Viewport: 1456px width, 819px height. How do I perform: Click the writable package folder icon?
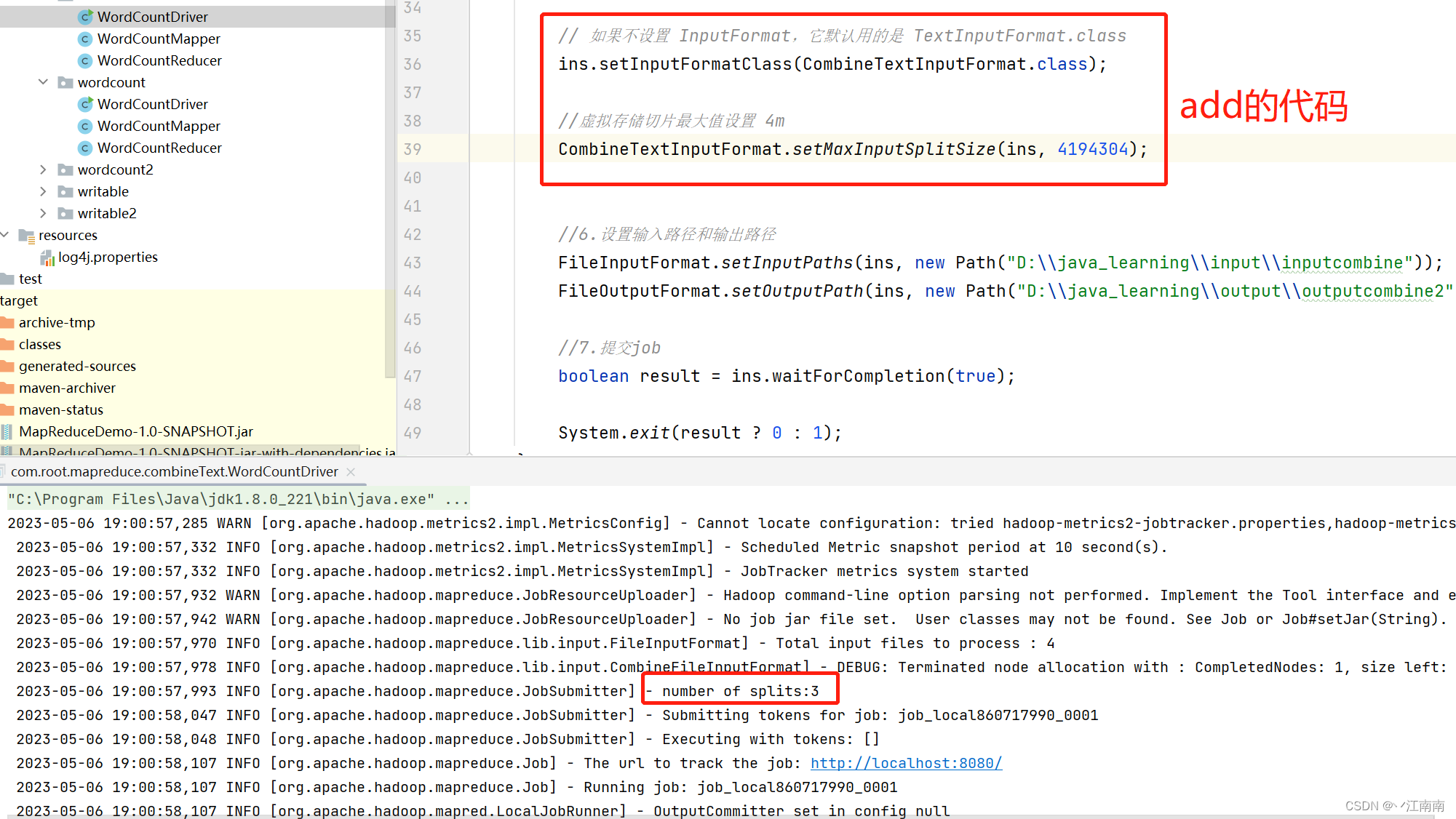click(x=65, y=191)
